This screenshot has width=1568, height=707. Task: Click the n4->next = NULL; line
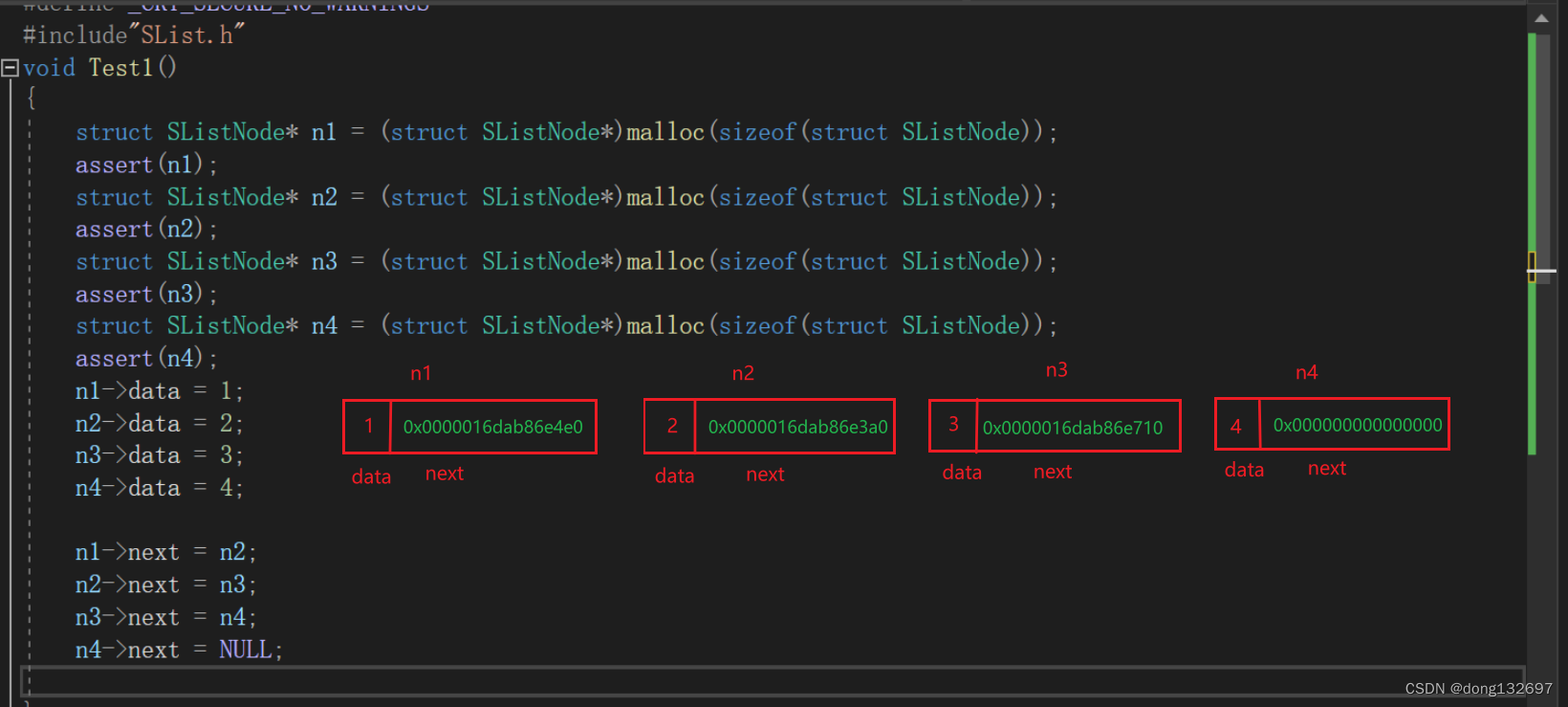point(180,650)
